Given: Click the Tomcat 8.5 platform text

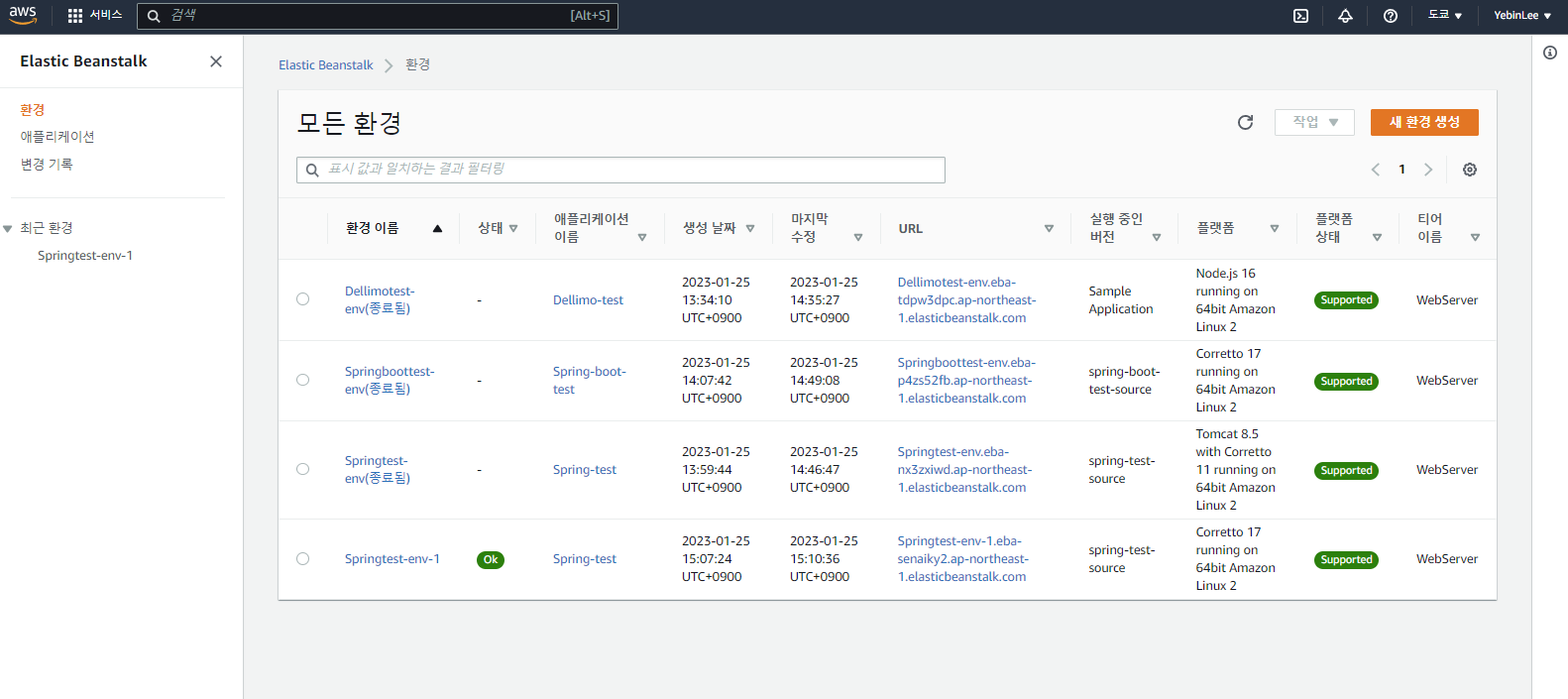Looking at the screenshot, I should [x=1235, y=470].
